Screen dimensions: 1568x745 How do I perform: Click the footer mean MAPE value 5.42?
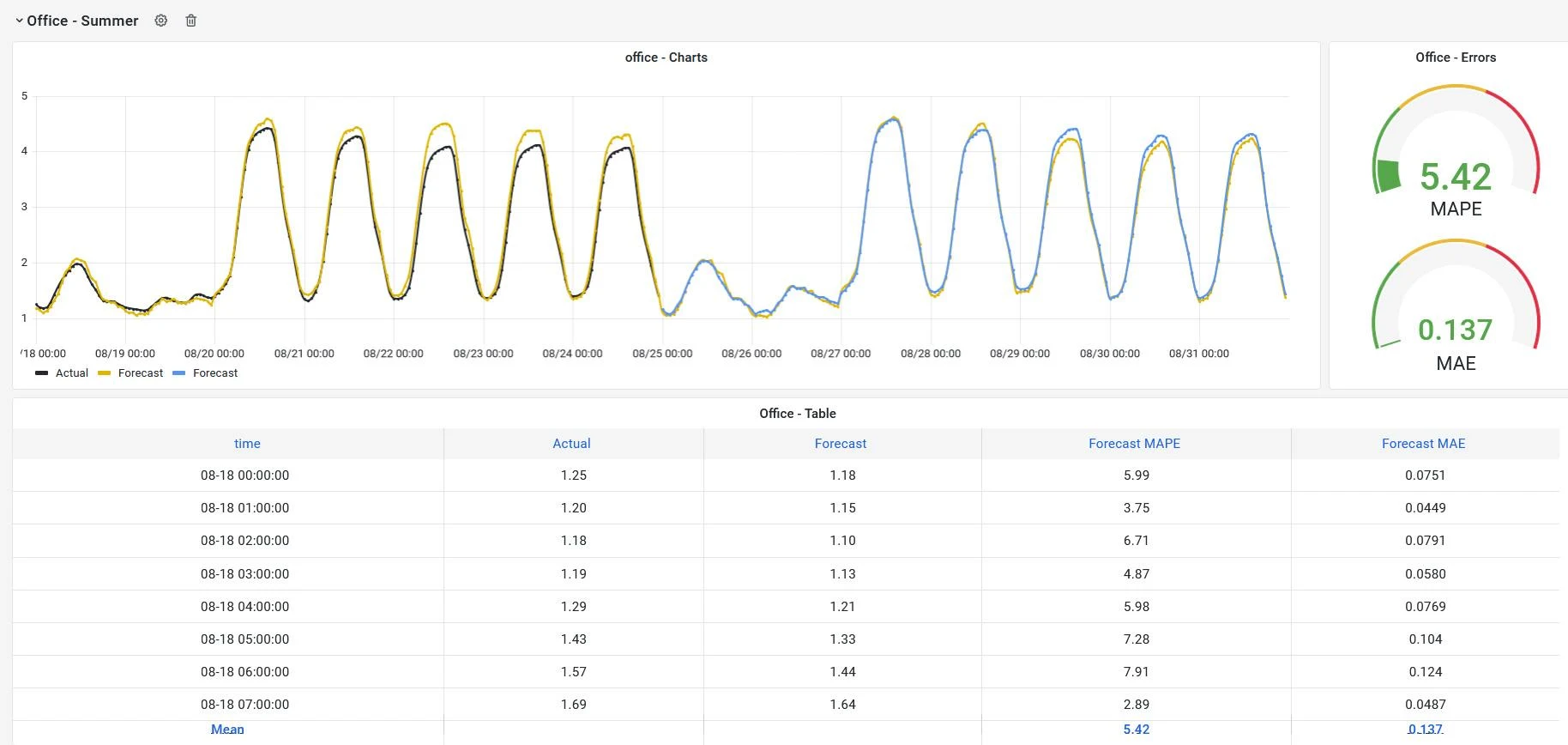pos(1137,730)
